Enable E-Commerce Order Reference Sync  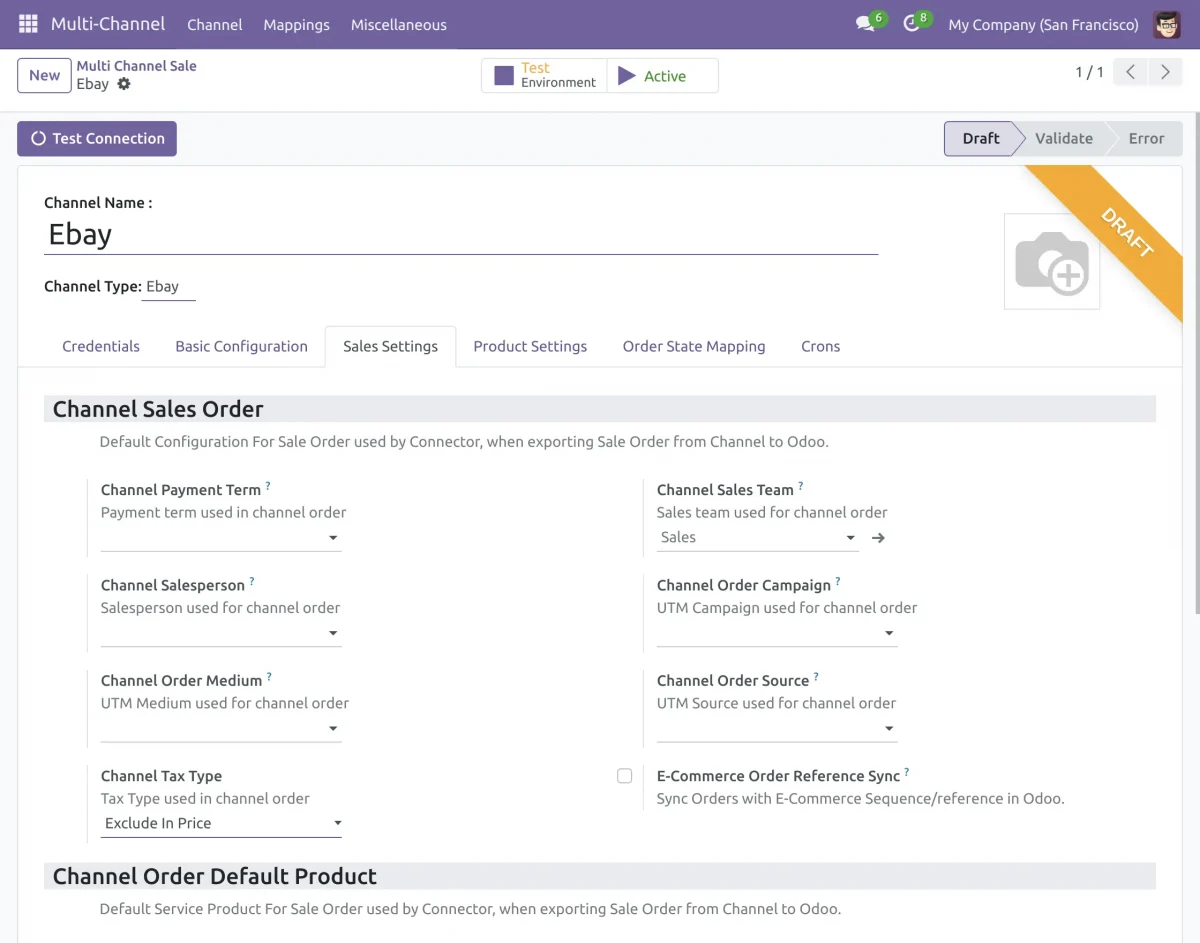point(624,775)
